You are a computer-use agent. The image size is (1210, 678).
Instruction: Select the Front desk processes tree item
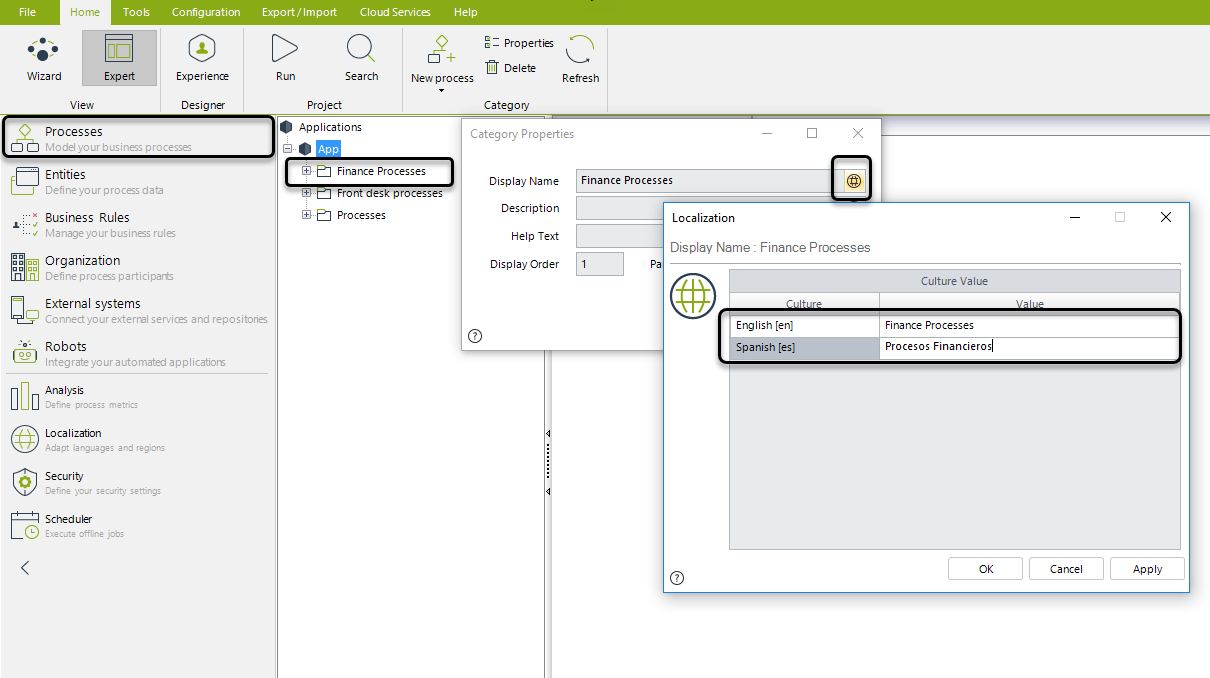[x=389, y=193]
